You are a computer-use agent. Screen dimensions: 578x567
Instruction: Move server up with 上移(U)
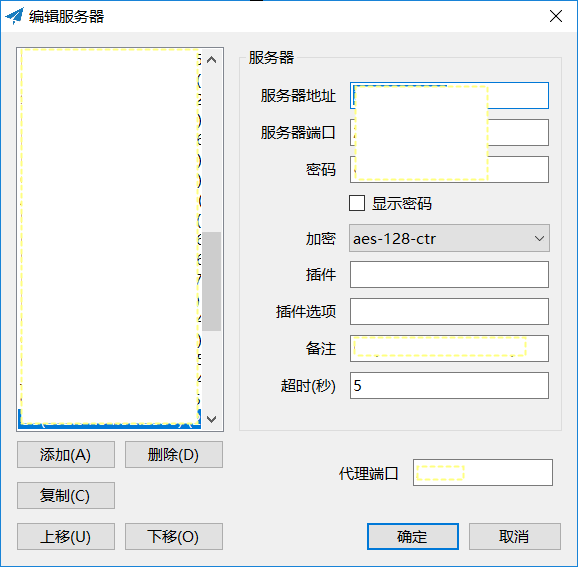click(x=66, y=536)
